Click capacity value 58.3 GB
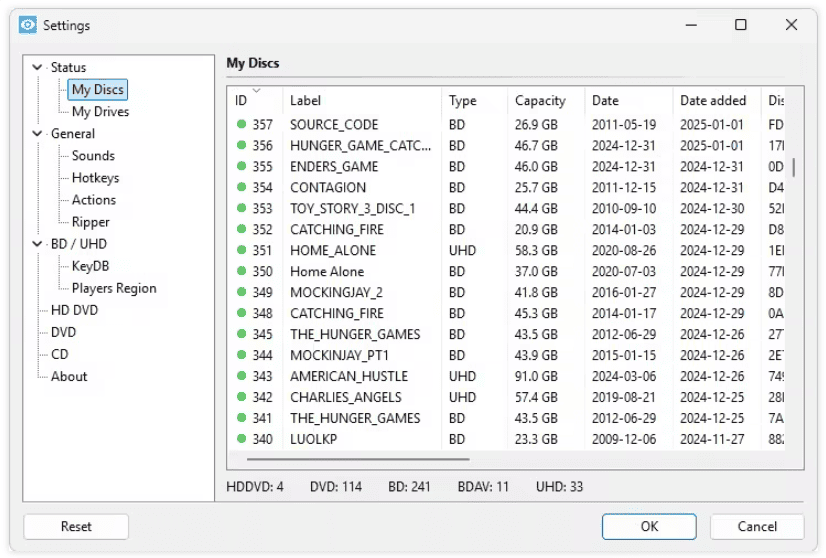Viewport: 826px width, 558px height. pyautogui.click(x=536, y=250)
